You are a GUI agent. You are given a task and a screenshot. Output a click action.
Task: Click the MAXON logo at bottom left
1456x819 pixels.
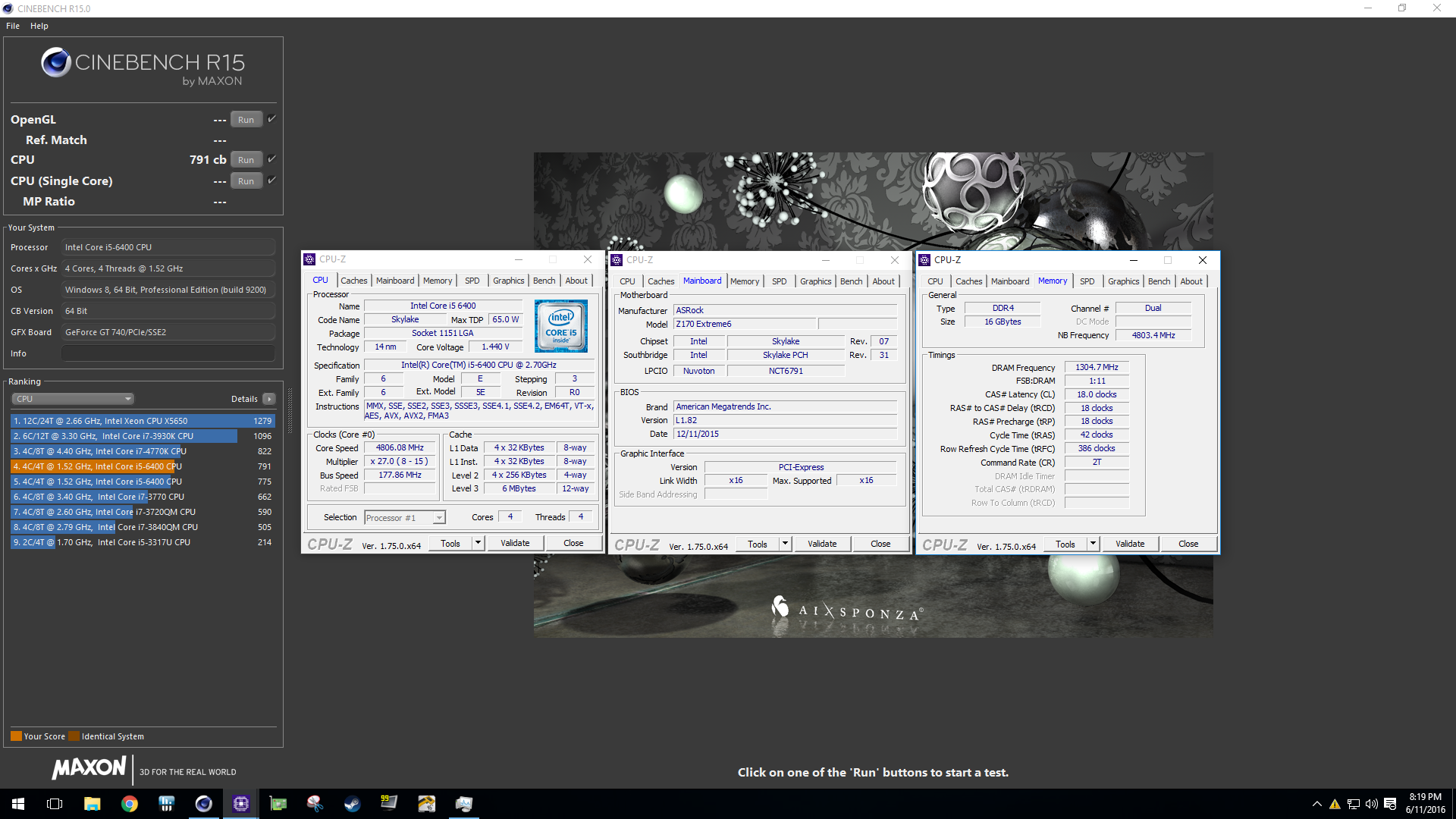coord(89,768)
